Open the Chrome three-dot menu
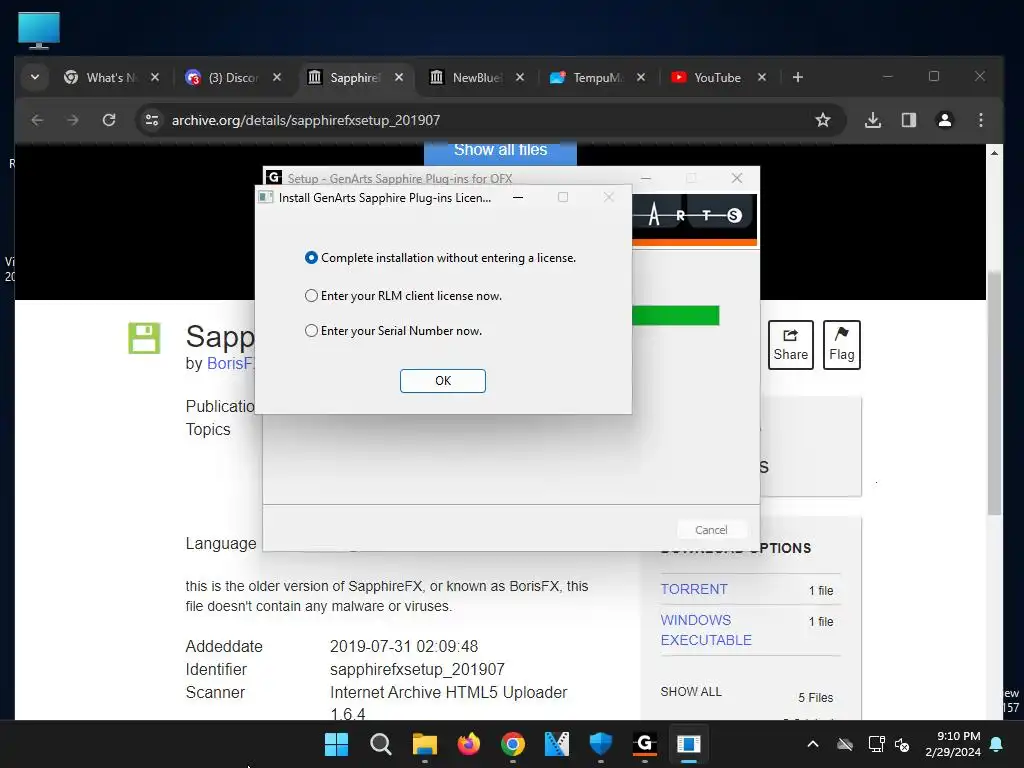Image resolution: width=1024 pixels, height=768 pixels. pos(980,120)
